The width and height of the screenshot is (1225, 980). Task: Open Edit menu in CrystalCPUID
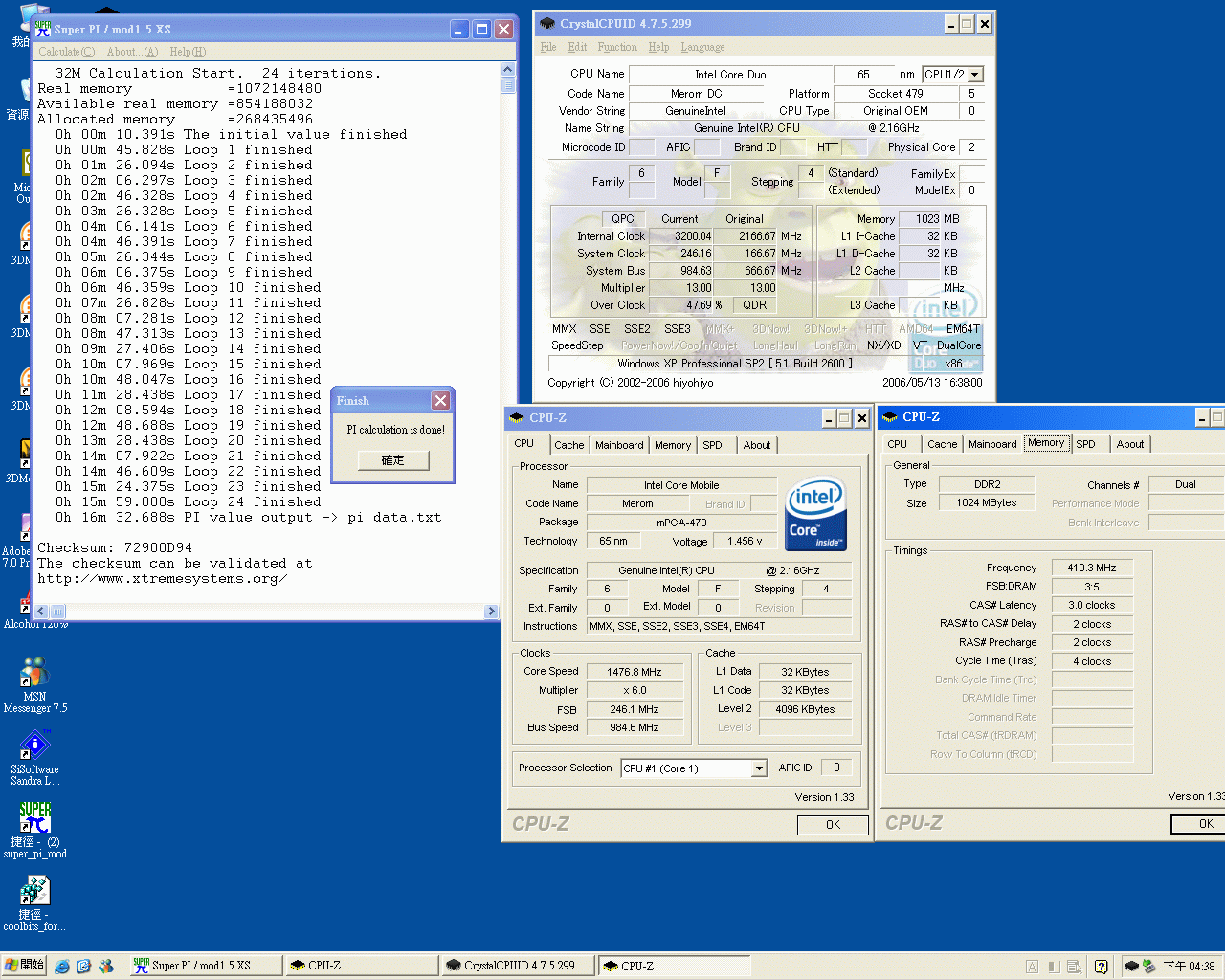coord(577,47)
